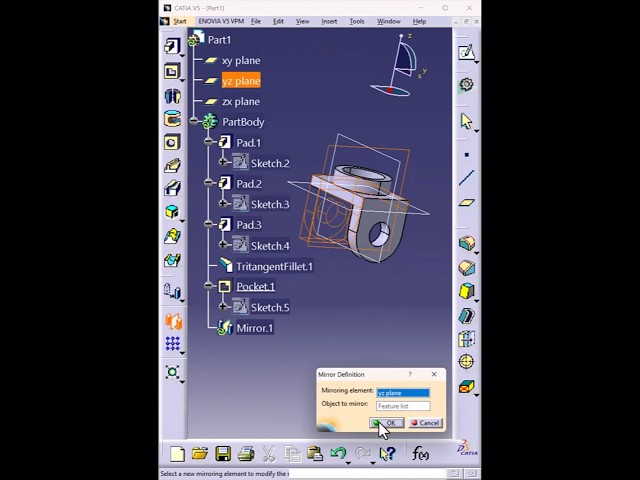Open the Sketcher tool
This screenshot has width=640, height=480.
(467, 53)
